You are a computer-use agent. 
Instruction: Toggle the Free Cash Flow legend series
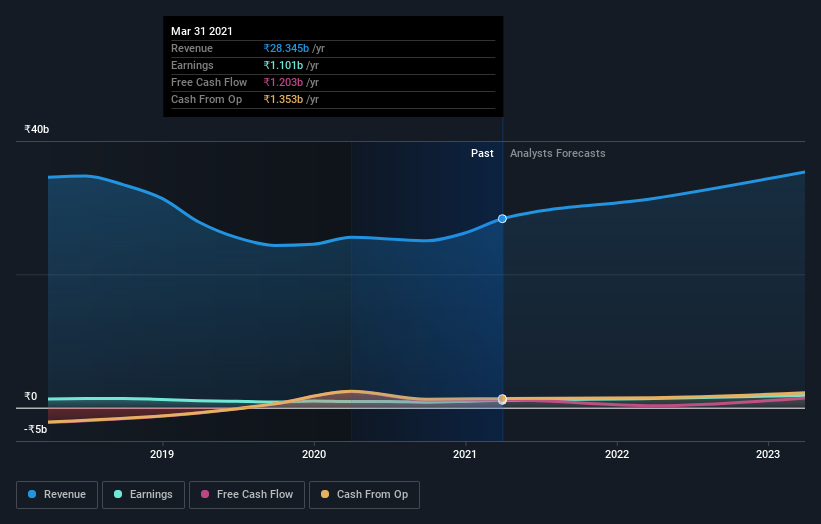click(x=247, y=495)
